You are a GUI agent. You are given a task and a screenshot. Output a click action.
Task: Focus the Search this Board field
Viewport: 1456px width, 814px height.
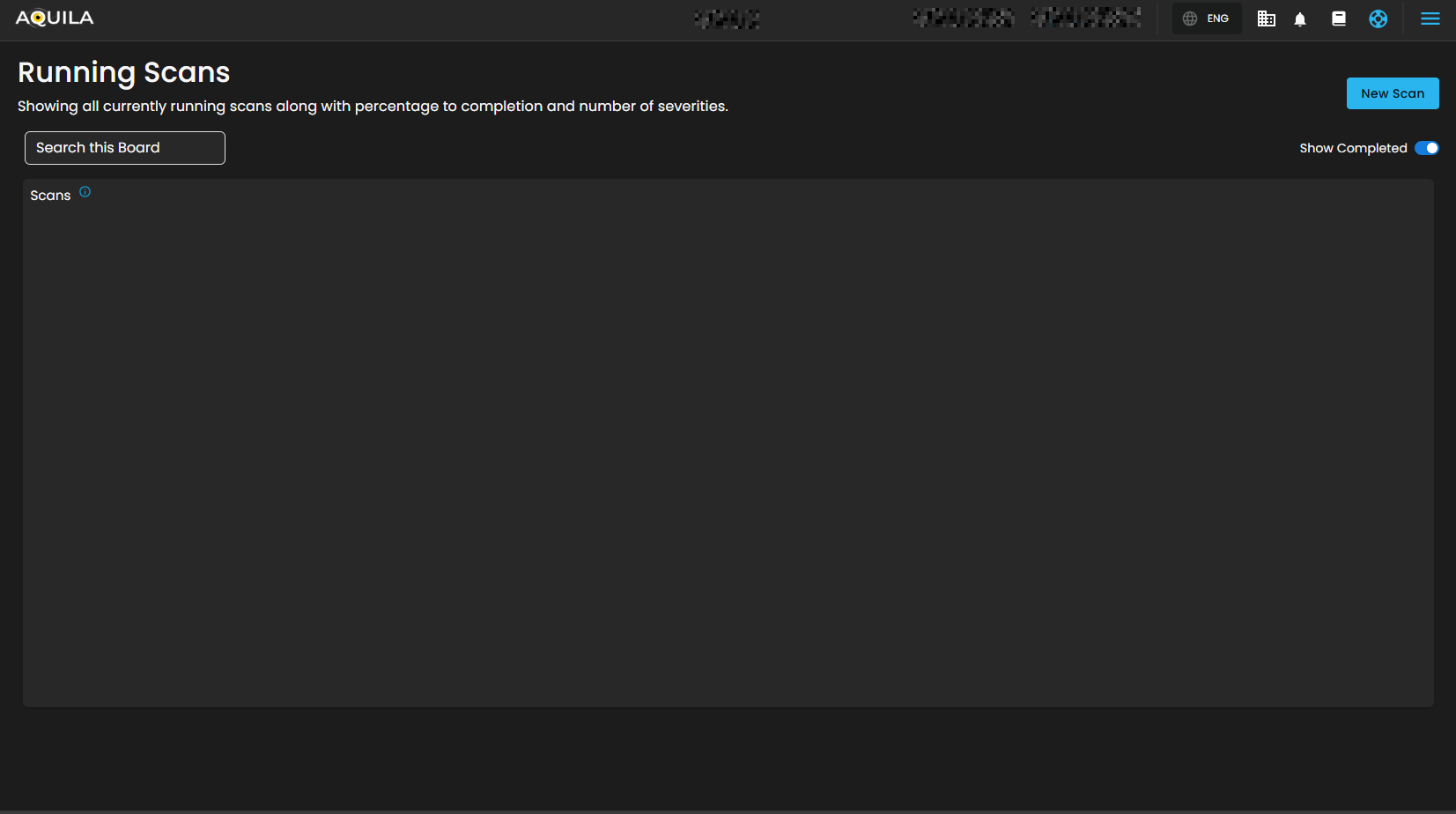click(x=125, y=148)
